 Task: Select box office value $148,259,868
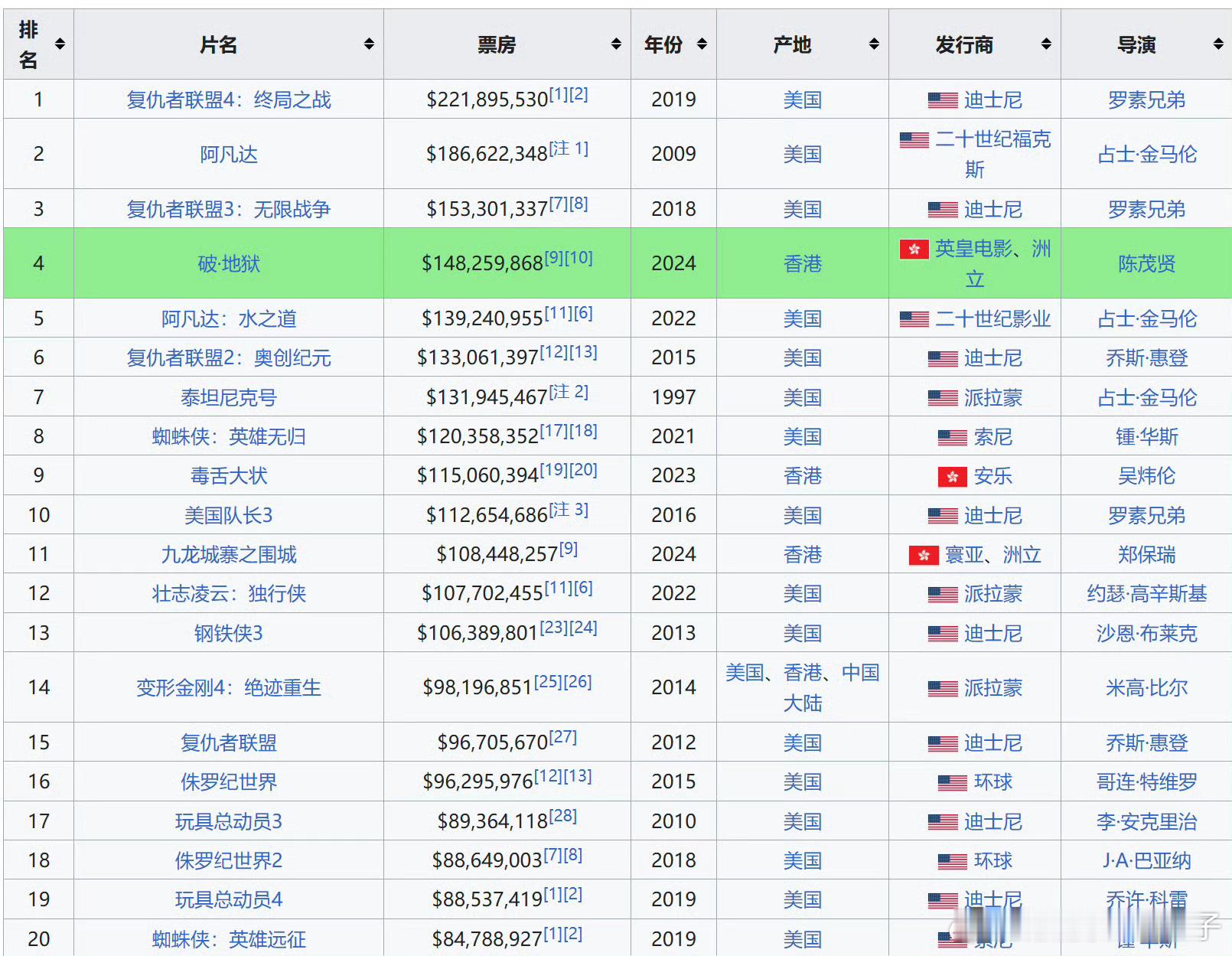482,263
